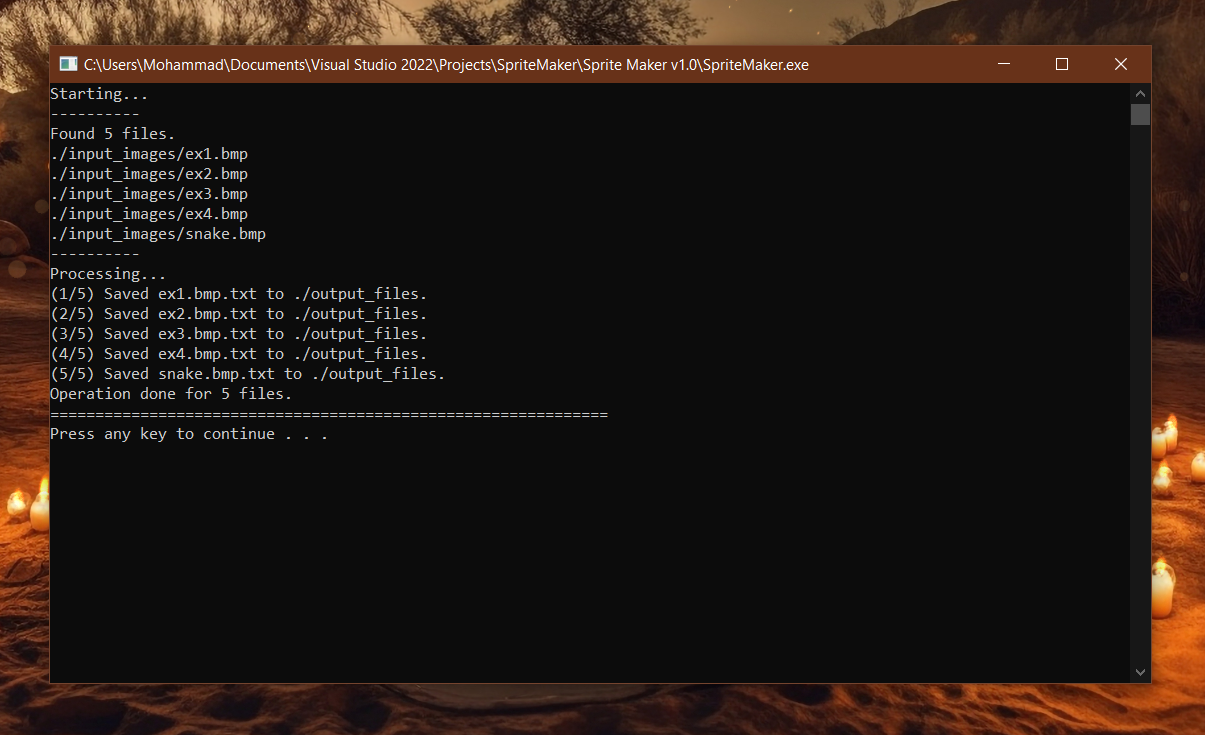Click the SpriteMaker.exe path in title bar
1205x735 pixels.
tap(446, 65)
